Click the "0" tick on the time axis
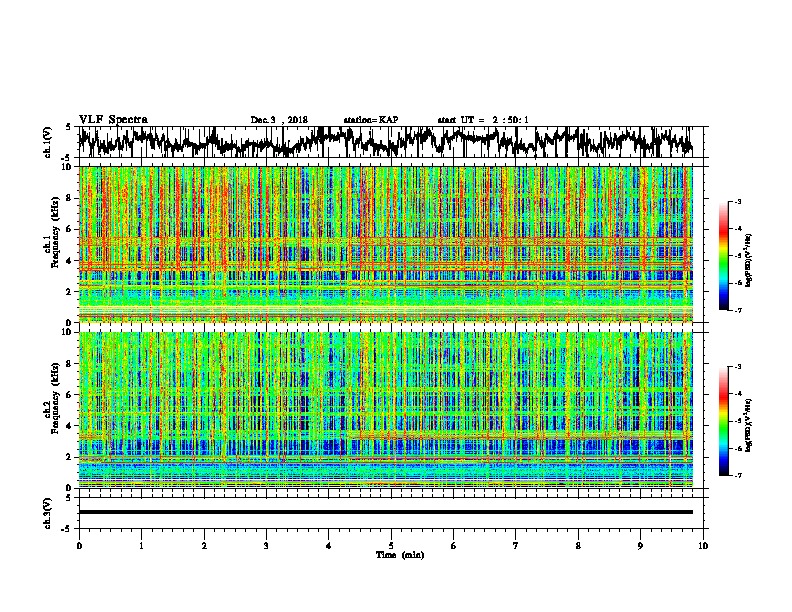This screenshot has height=612, width=792. 79,546
